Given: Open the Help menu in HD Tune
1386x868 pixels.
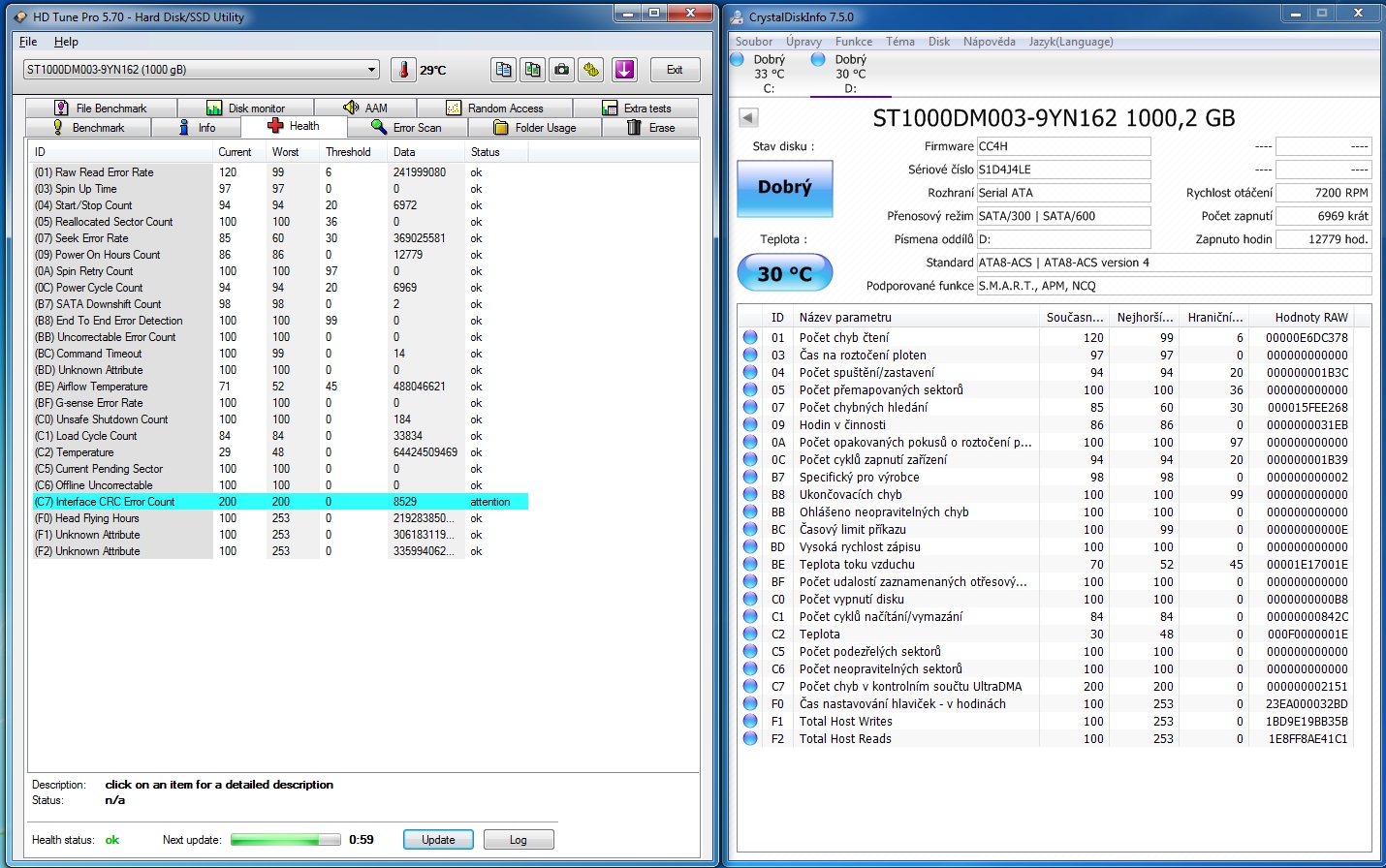Looking at the screenshot, I should click(x=66, y=42).
